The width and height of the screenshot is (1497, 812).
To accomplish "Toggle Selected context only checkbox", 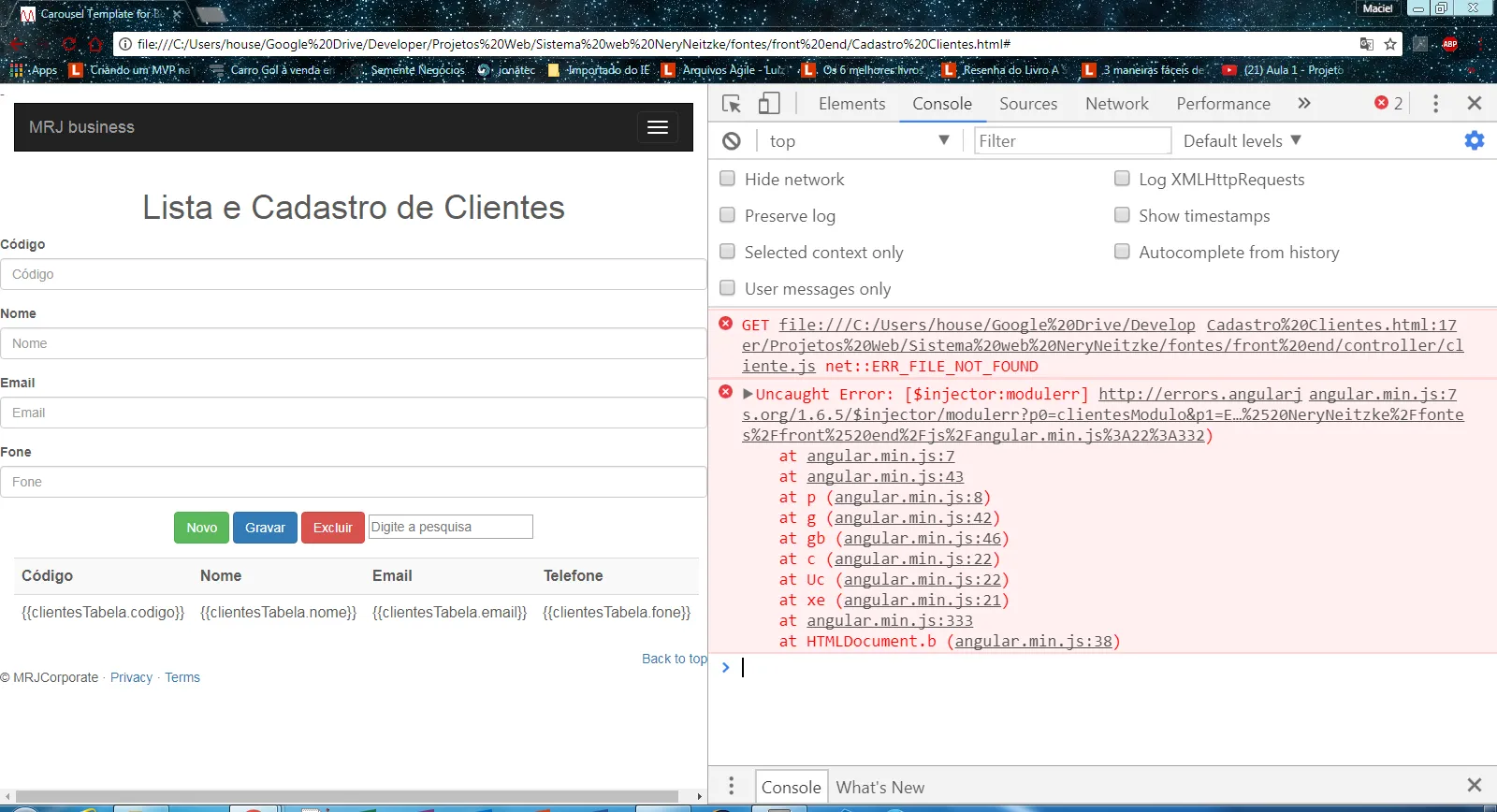I will coord(727,252).
